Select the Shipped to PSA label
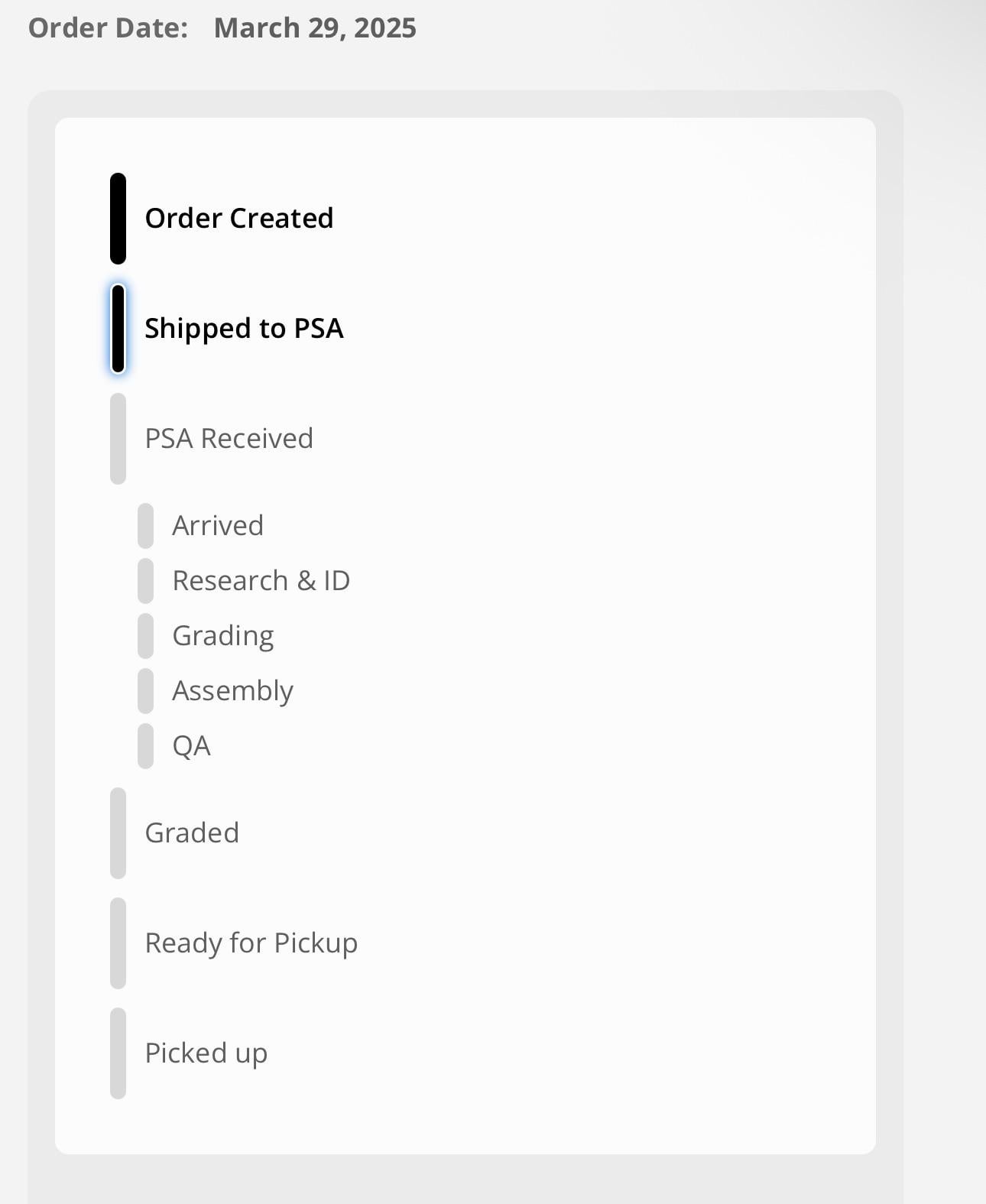The height and width of the screenshot is (1204, 986). coord(245,329)
